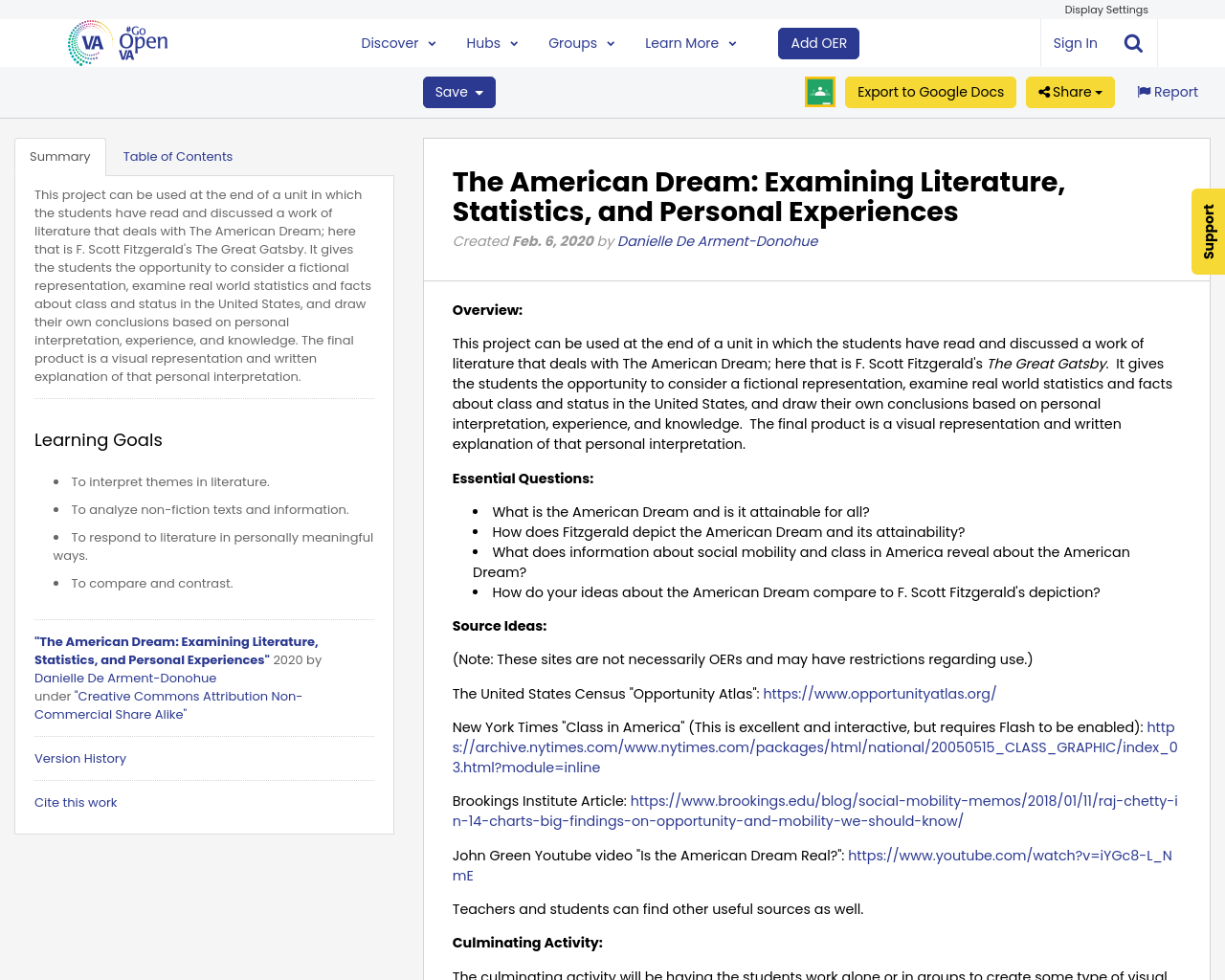Screen dimensions: 1225x980
Task: Open the Support panel
Action: point(1206,232)
